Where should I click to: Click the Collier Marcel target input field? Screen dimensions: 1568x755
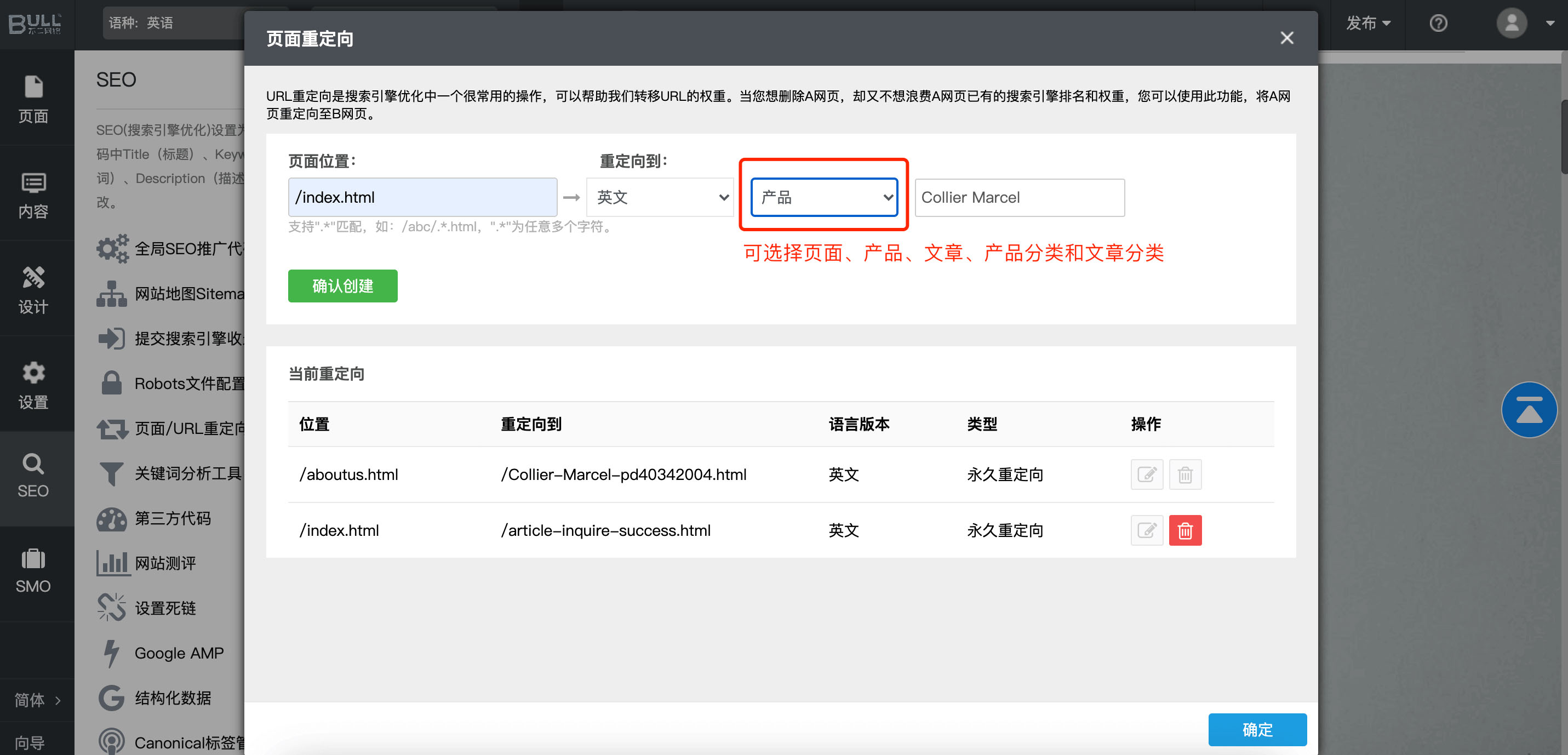(1019, 197)
